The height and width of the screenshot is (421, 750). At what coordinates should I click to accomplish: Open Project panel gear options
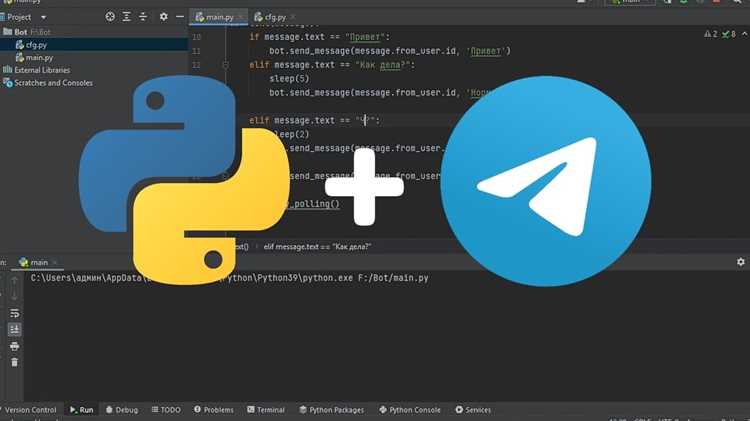164,17
